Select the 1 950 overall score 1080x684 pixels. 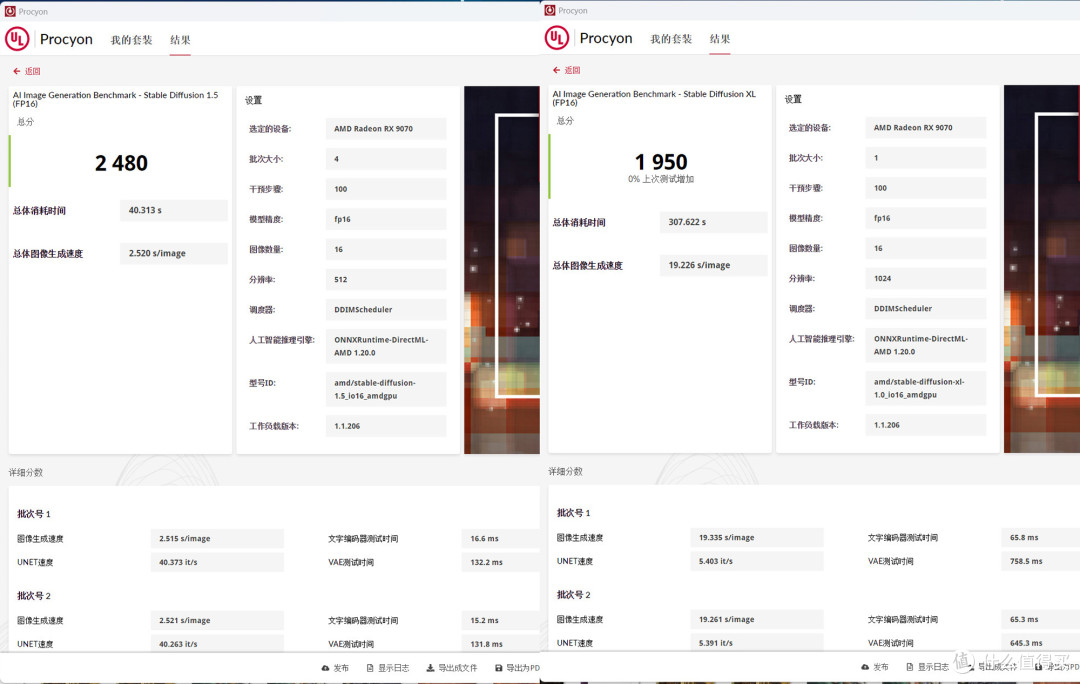(x=661, y=162)
